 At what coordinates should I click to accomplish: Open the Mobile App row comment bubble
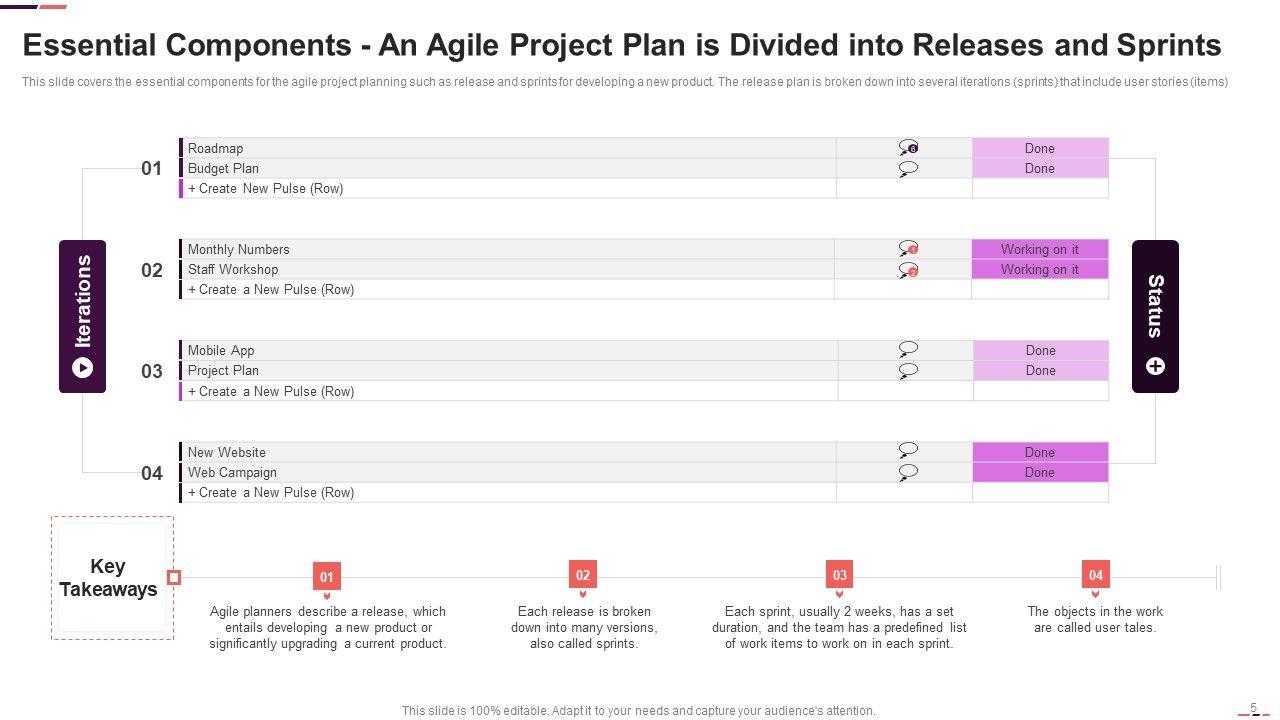(x=908, y=350)
